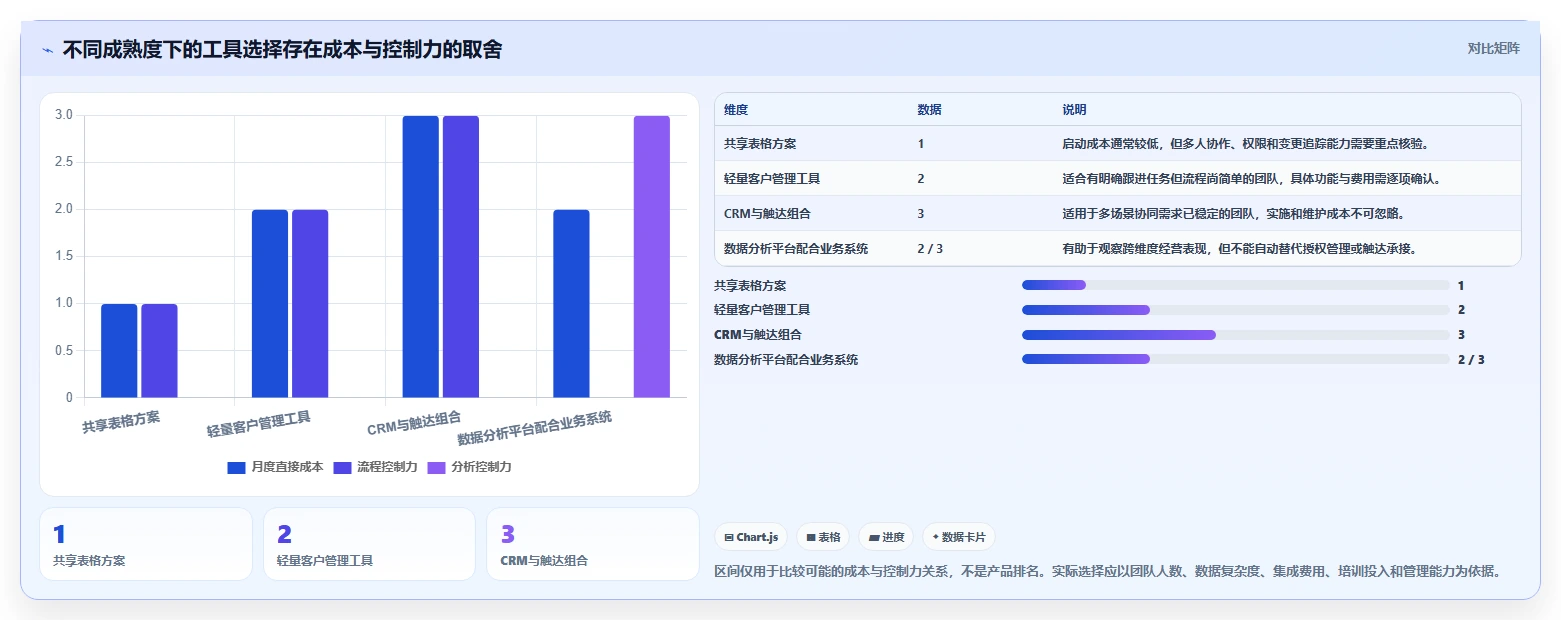The height and width of the screenshot is (620, 1561).
Task: Toggle the 流程控制力 legend swatch
Action: 342,467
